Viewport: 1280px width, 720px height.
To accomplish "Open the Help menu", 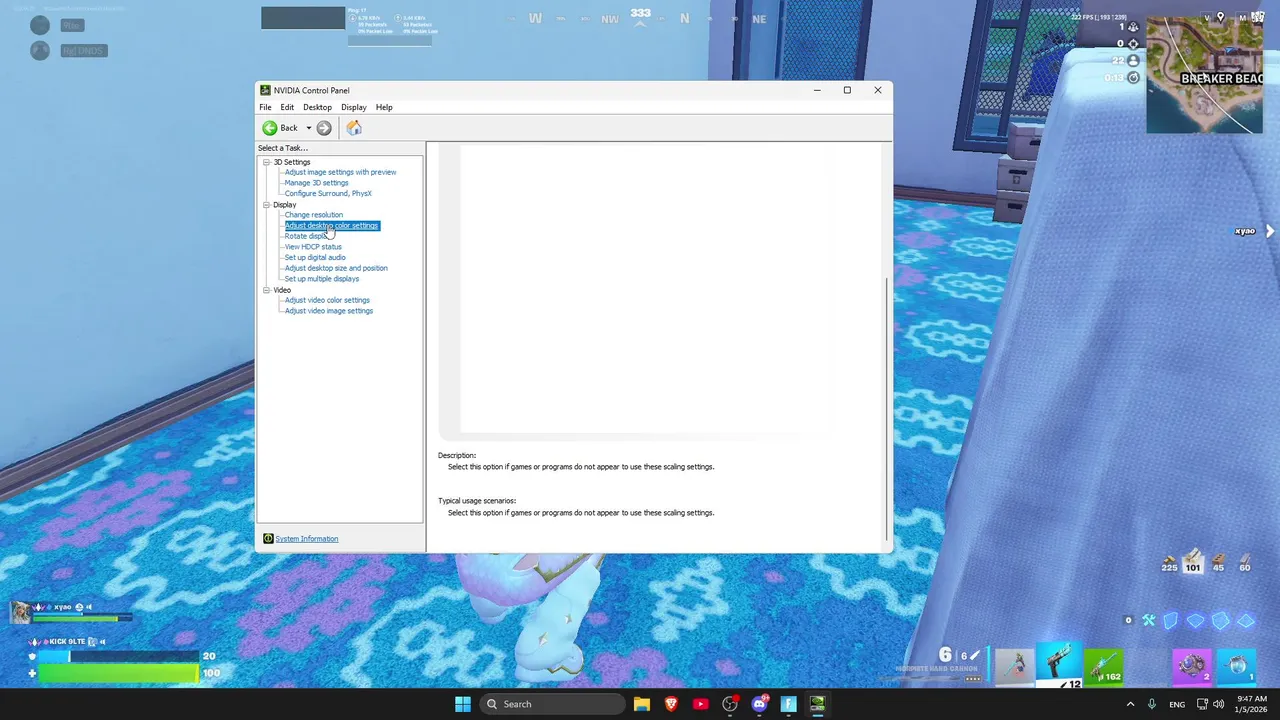I will tap(384, 107).
